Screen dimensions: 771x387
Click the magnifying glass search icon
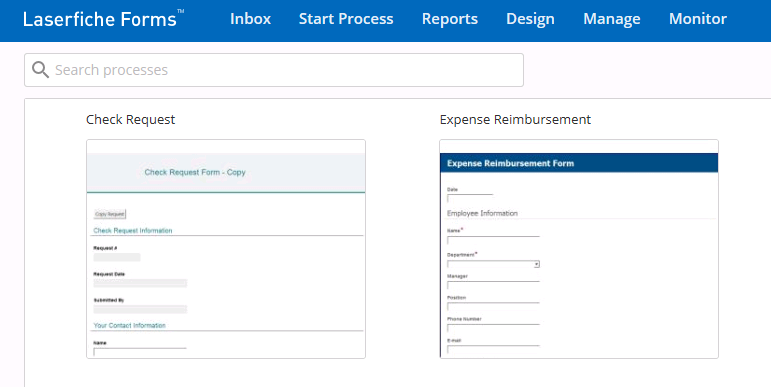tap(40, 70)
